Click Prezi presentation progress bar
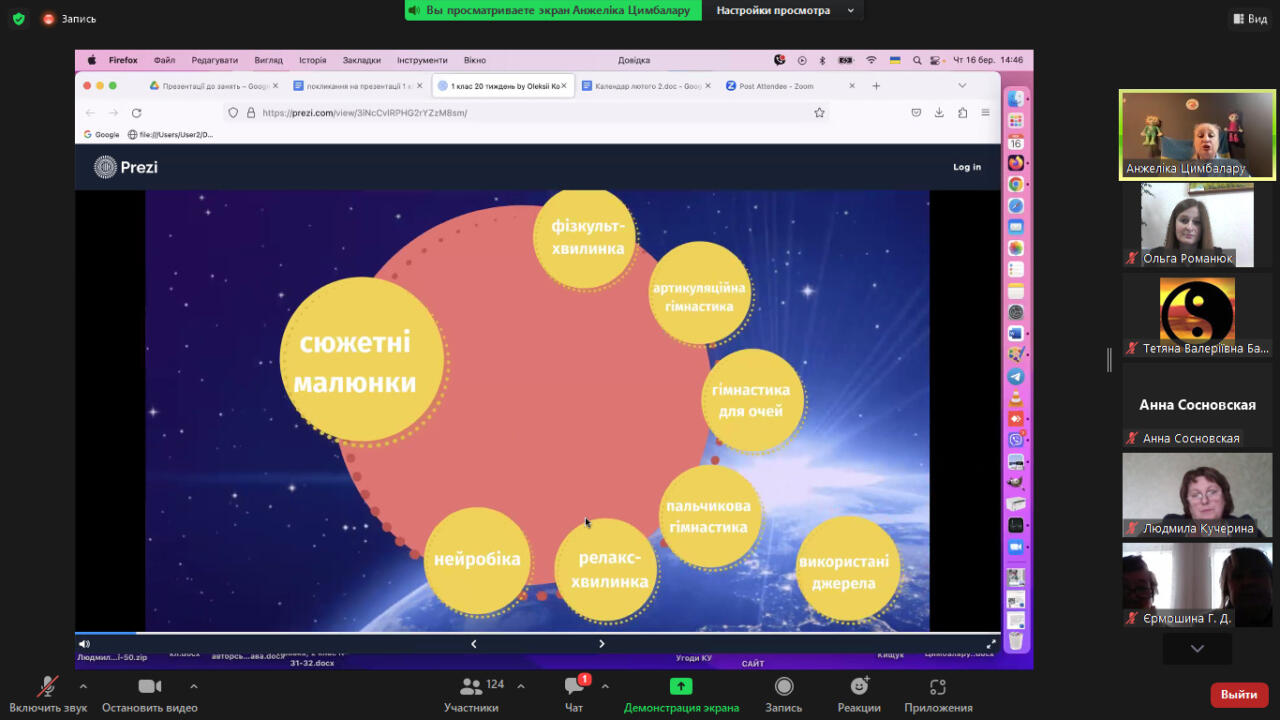The image size is (1280, 720). [x=537, y=633]
